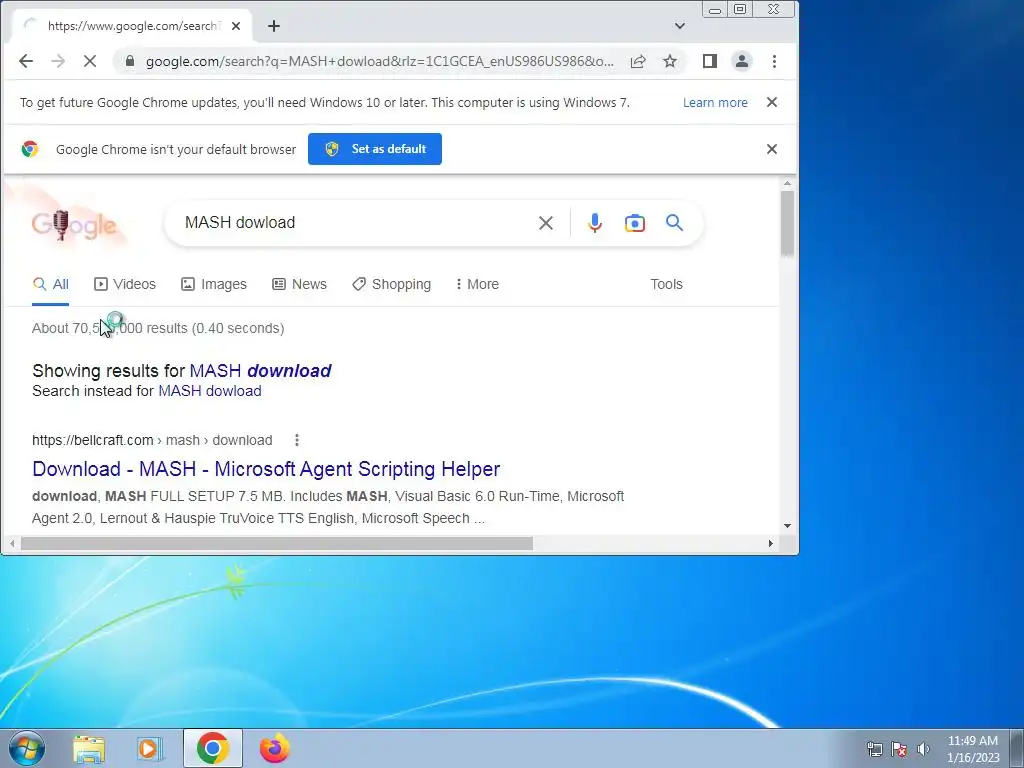Search by image with camera icon

[x=635, y=223]
